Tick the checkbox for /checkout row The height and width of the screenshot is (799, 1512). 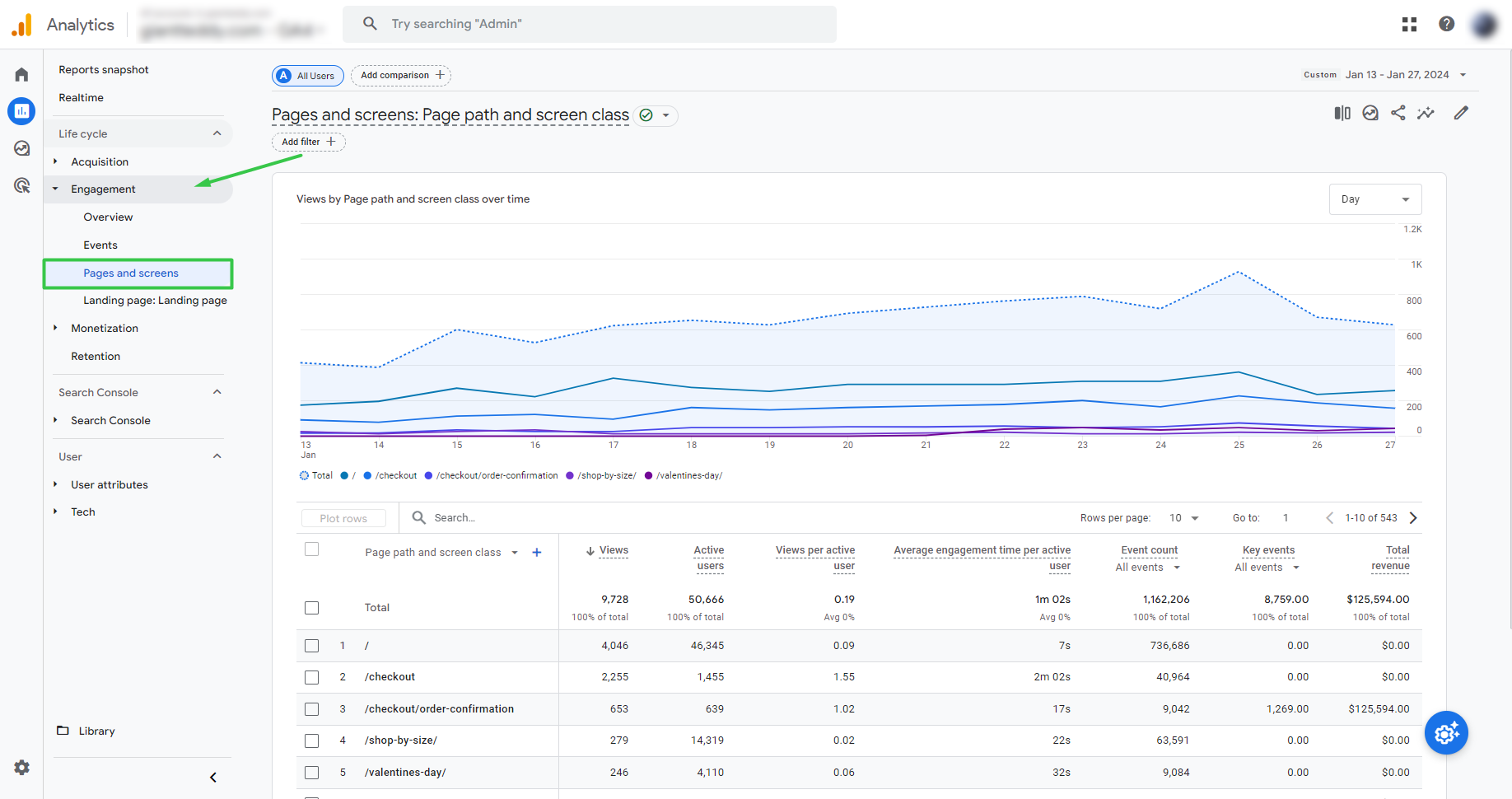tap(311, 677)
